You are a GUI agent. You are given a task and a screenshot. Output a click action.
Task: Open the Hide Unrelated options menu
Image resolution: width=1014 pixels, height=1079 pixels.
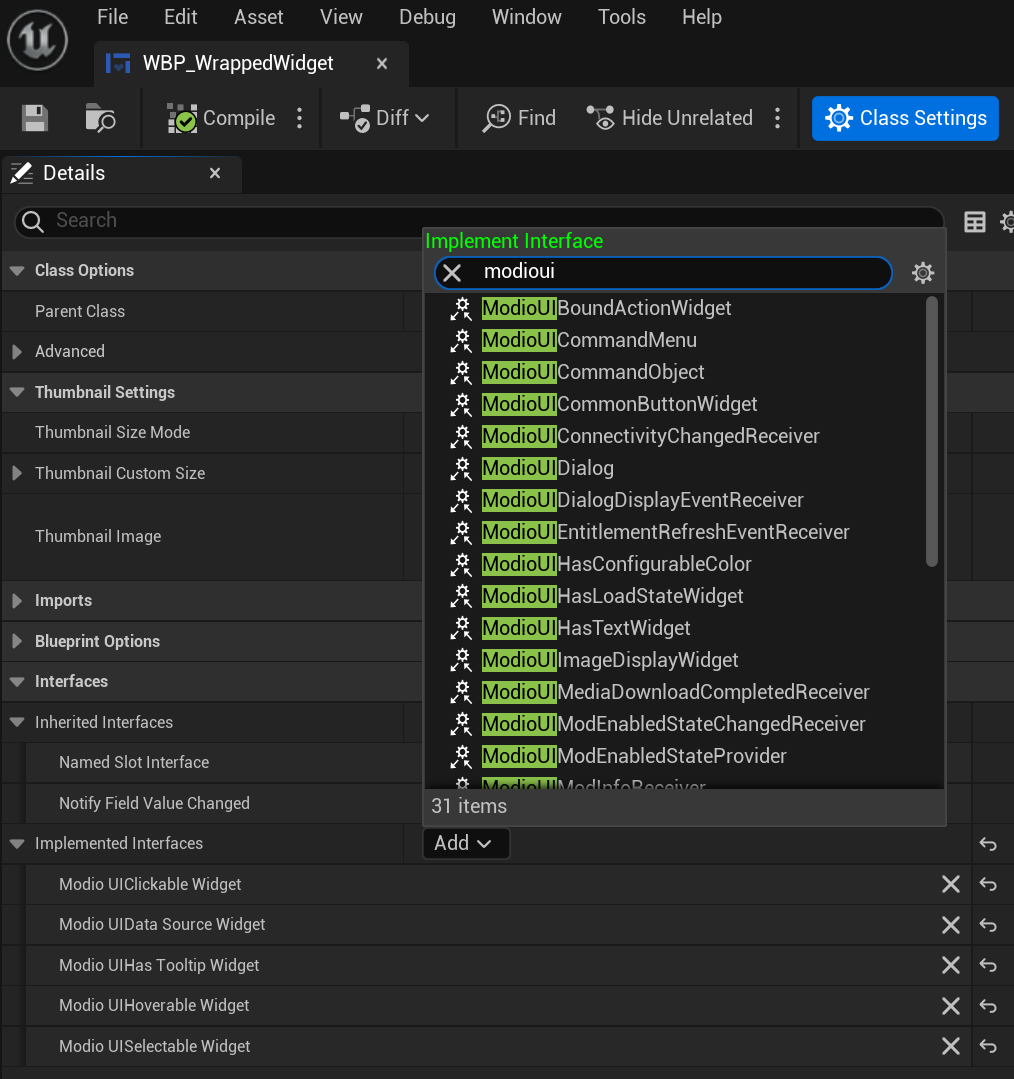pyautogui.click(x=777, y=118)
